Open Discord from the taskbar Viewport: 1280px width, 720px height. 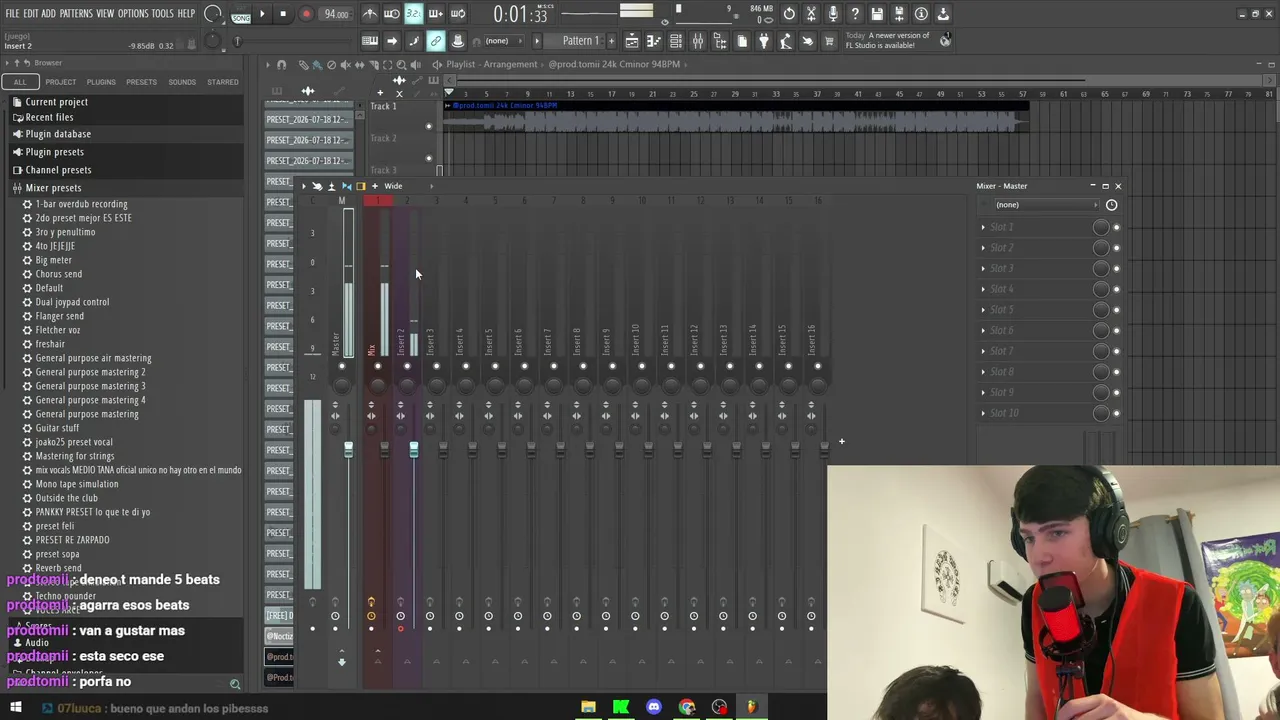coord(654,708)
